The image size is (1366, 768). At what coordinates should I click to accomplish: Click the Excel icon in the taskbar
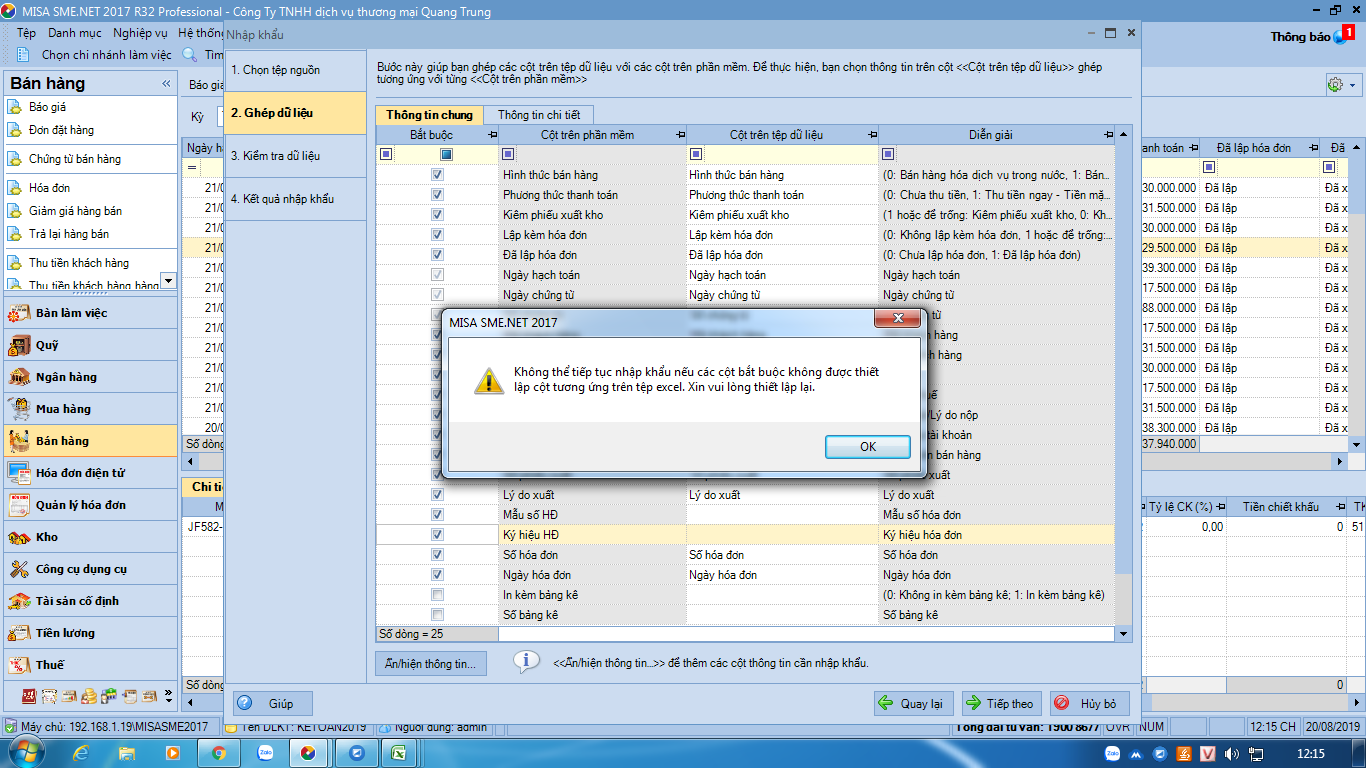(x=397, y=752)
